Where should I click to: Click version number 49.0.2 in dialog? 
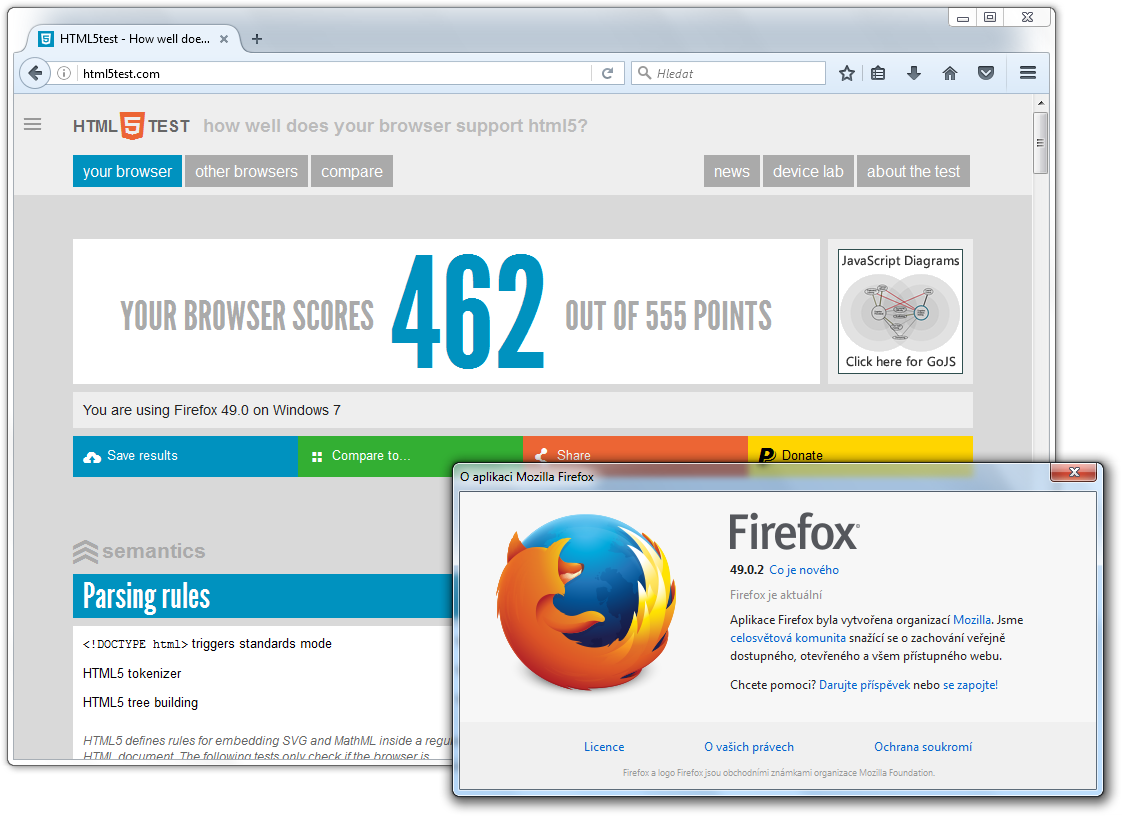746,570
